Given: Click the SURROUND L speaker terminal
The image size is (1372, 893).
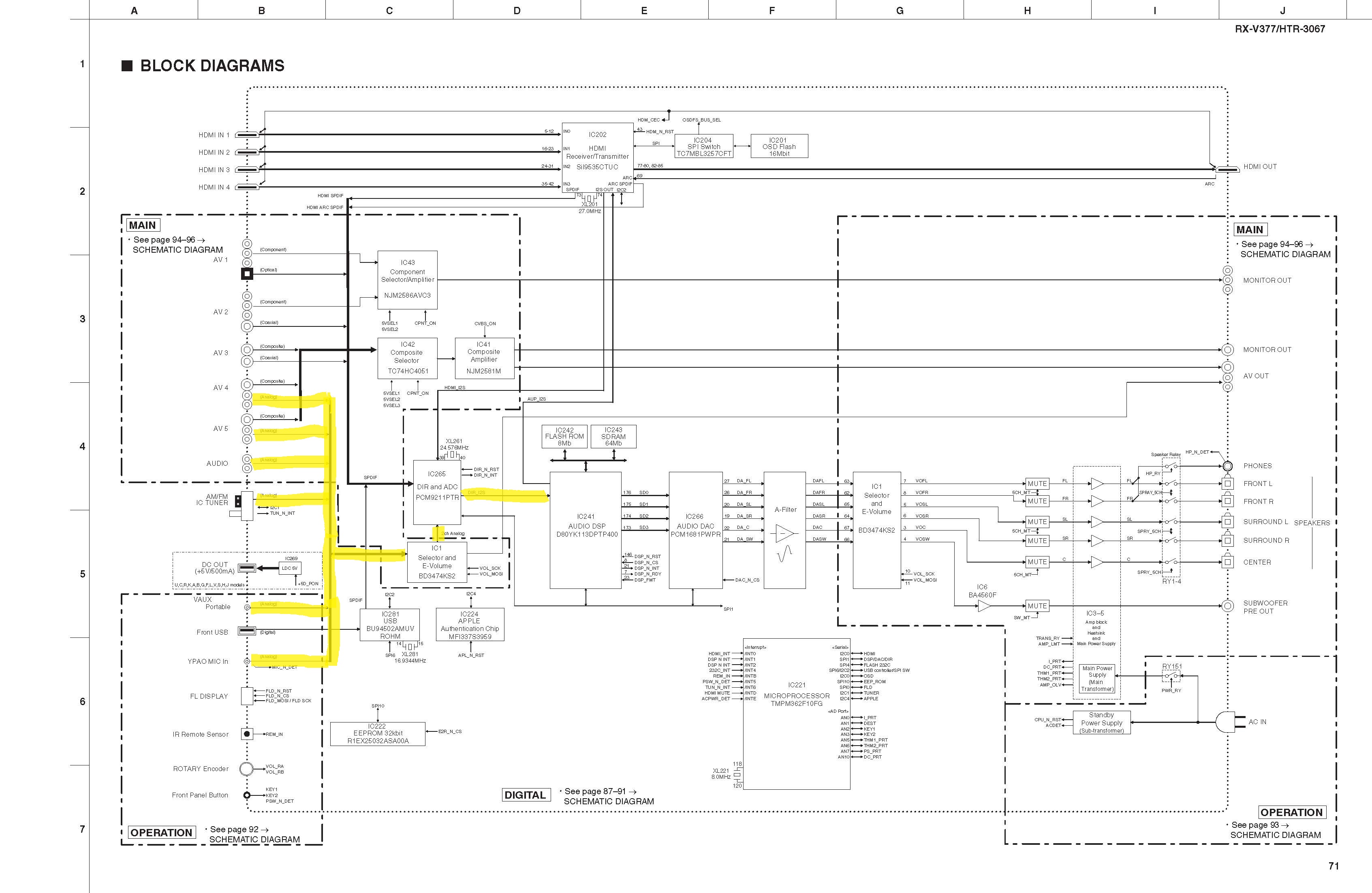Looking at the screenshot, I should (1228, 521).
